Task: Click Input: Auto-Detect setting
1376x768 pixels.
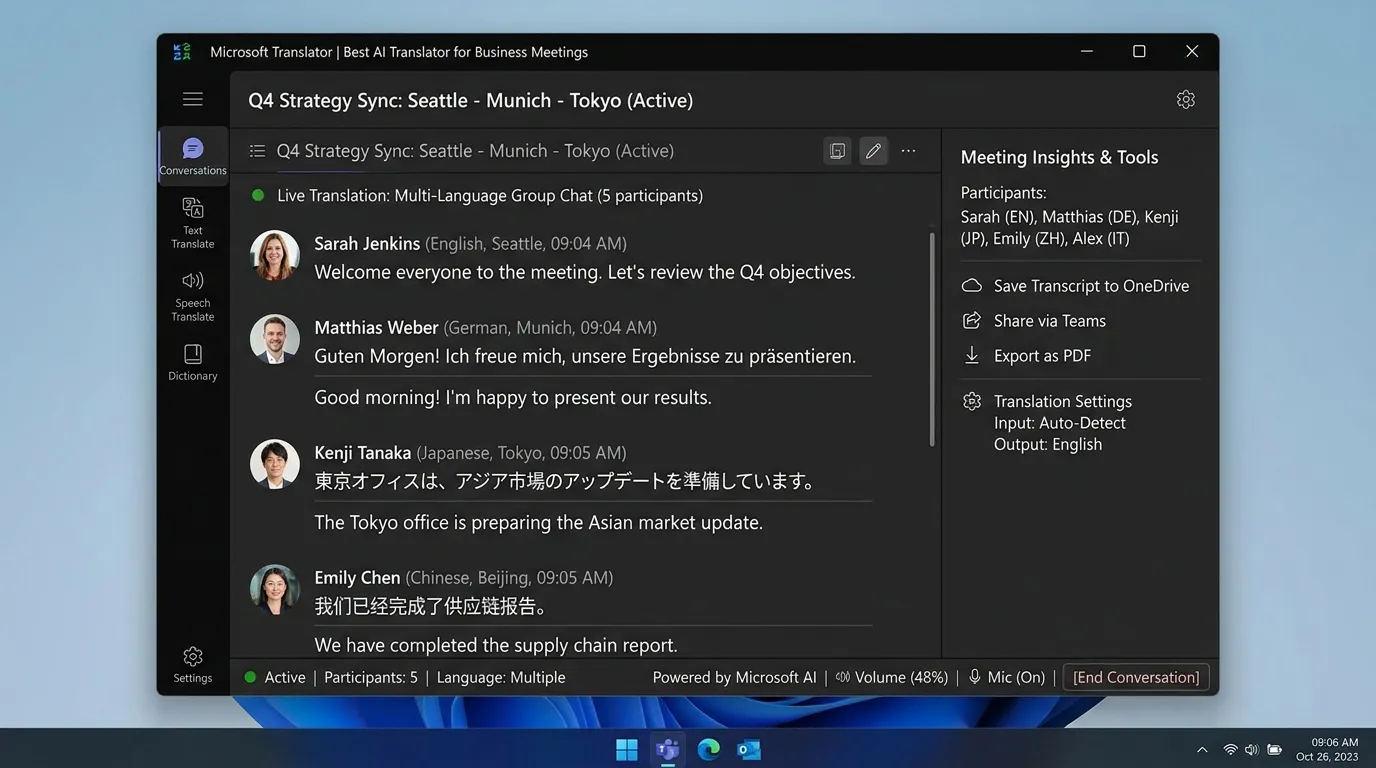Action: pyautogui.click(x=1060, y=423)
